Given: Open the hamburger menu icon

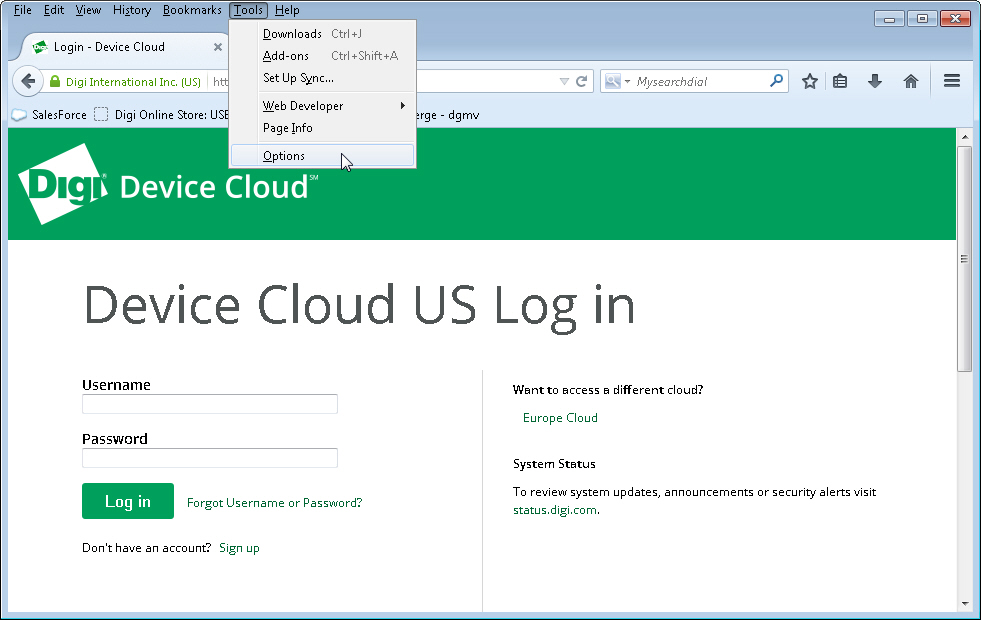Looking at the screenshot, I should pos(952,82).
